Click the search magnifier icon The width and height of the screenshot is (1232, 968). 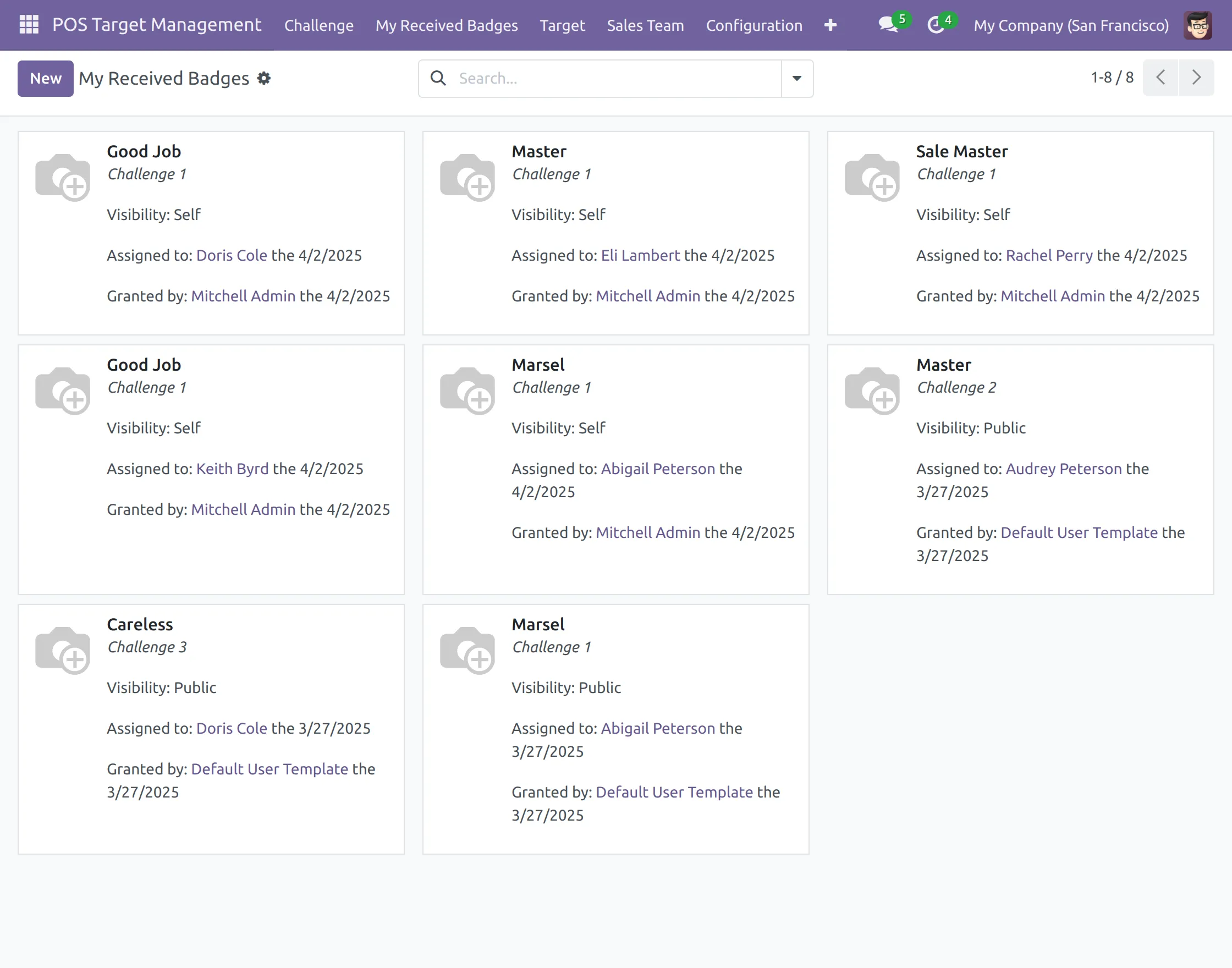[437, 78]
